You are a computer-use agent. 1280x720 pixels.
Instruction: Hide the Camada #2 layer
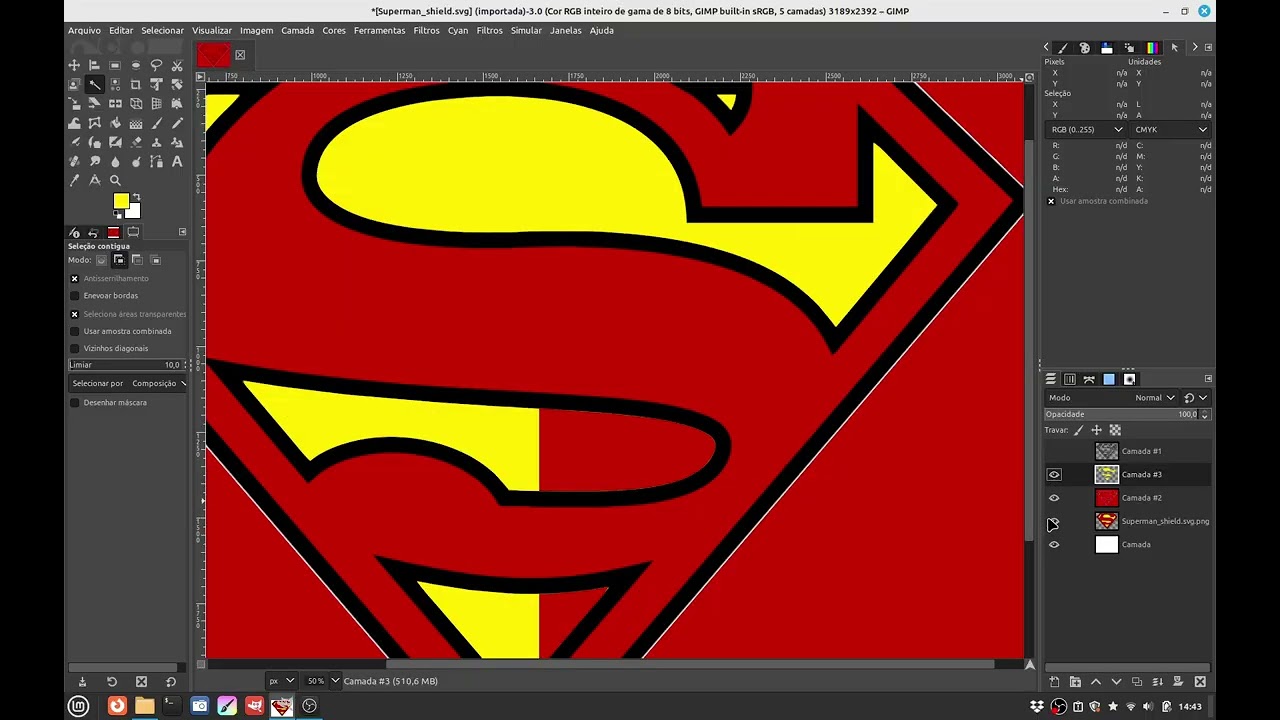1054,498
